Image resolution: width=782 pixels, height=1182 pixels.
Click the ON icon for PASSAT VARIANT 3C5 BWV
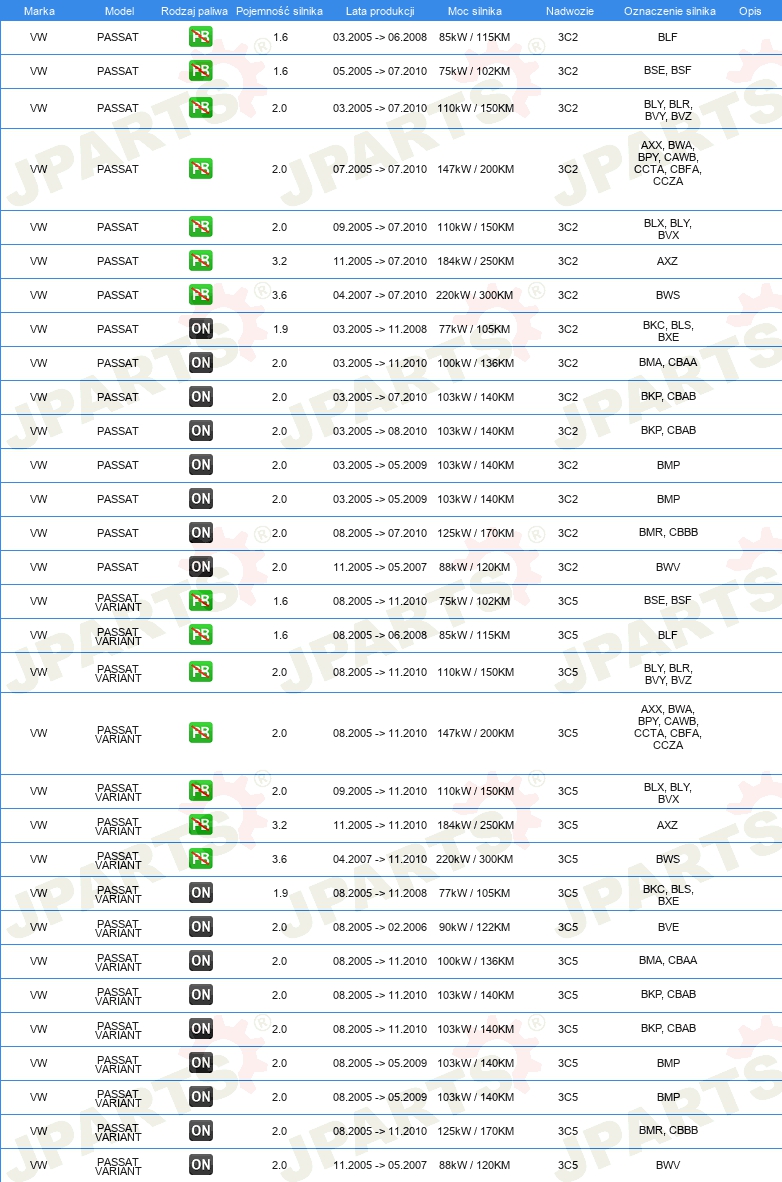point(201,1165)
